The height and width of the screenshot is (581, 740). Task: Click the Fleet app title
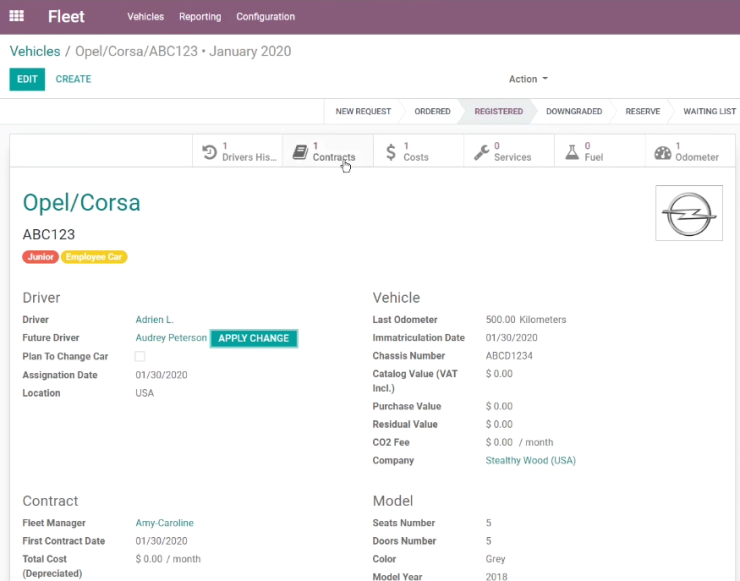tap(66, 17)
